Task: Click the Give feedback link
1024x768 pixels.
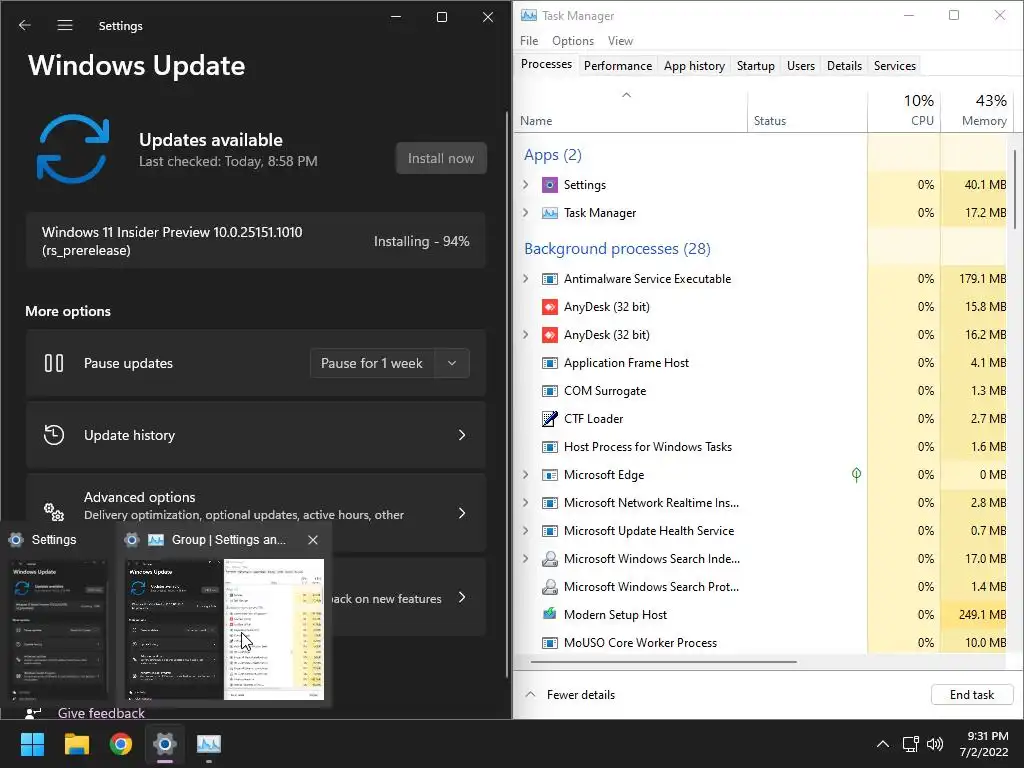Action: click(101, 712)
